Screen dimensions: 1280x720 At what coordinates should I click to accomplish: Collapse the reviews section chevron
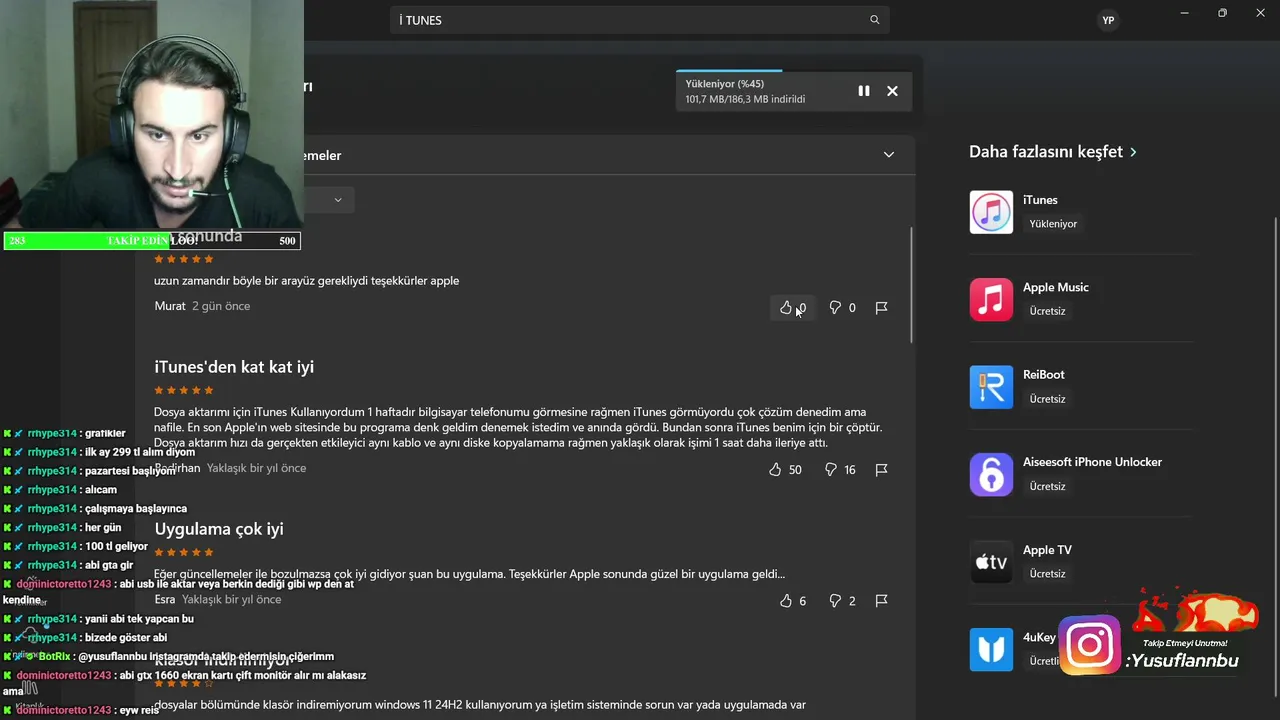tap(888, 154)
